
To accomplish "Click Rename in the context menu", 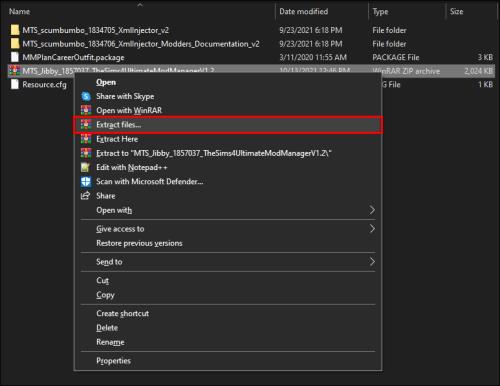I will coord(110,342).
